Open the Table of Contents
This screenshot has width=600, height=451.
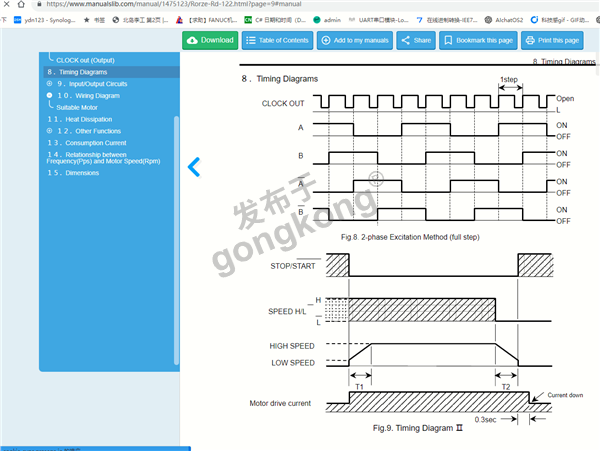[277, 40]
